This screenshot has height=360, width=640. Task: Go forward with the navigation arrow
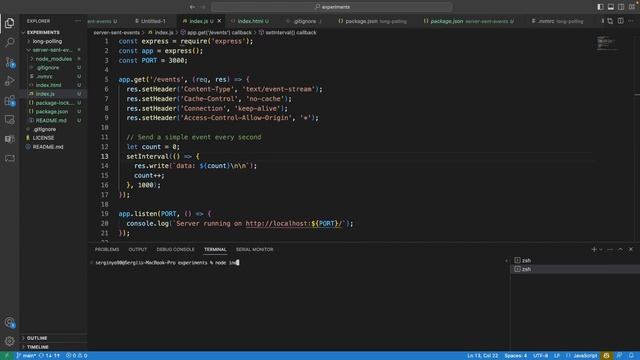pos(204,7)
